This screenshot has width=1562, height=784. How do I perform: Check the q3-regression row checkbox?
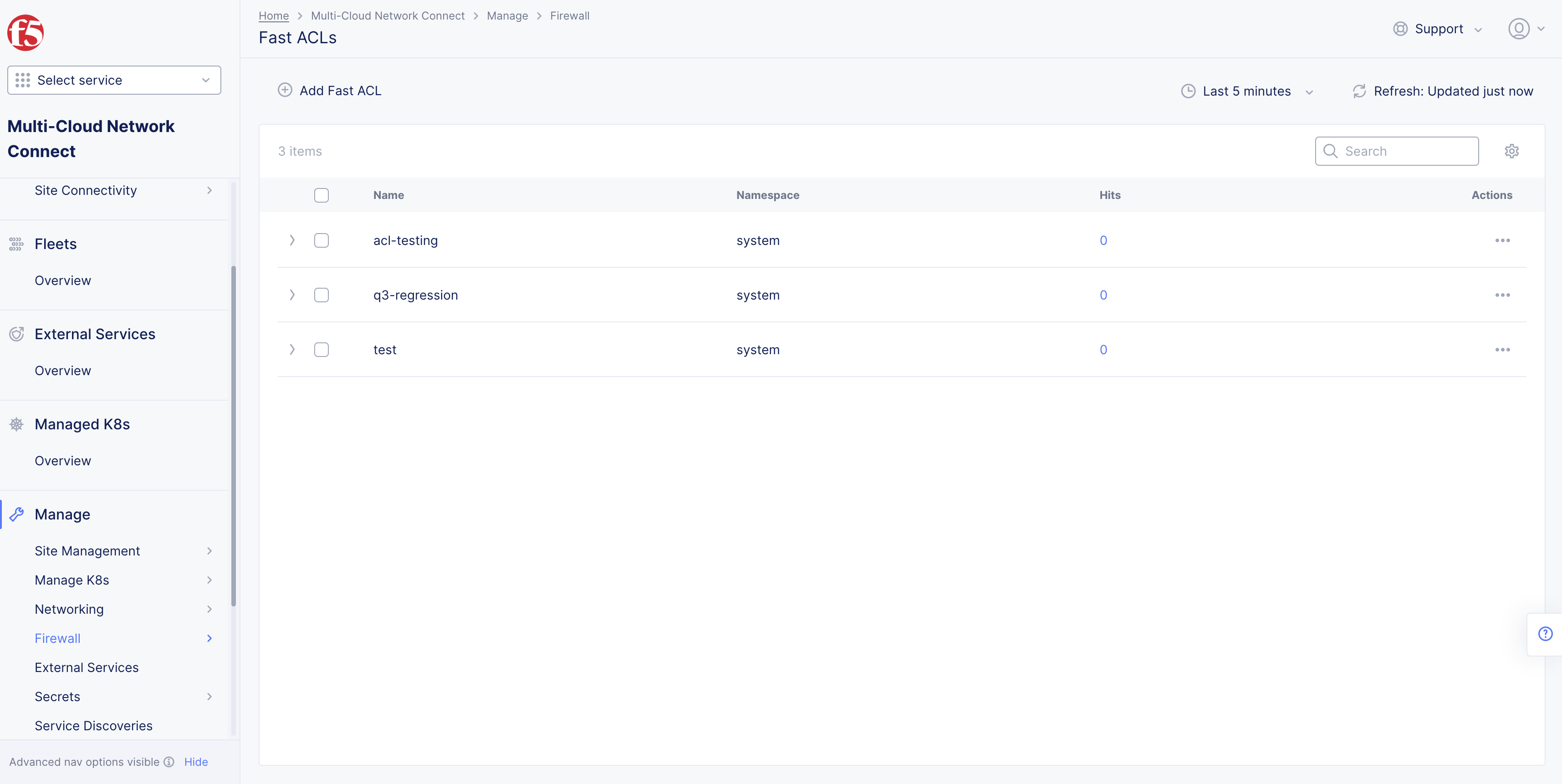click(322, 295)
